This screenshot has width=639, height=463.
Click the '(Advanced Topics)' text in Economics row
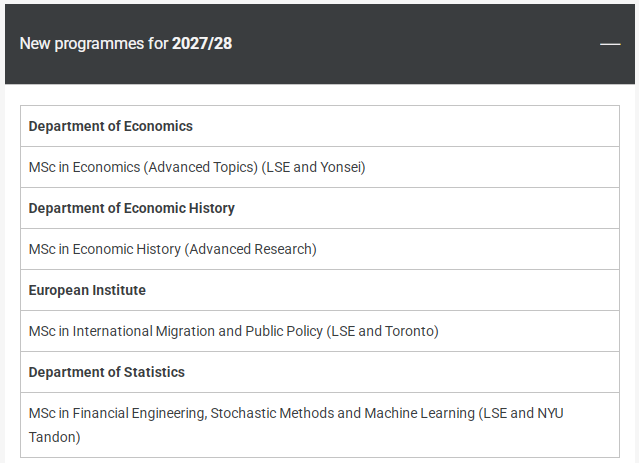[201, 168]
